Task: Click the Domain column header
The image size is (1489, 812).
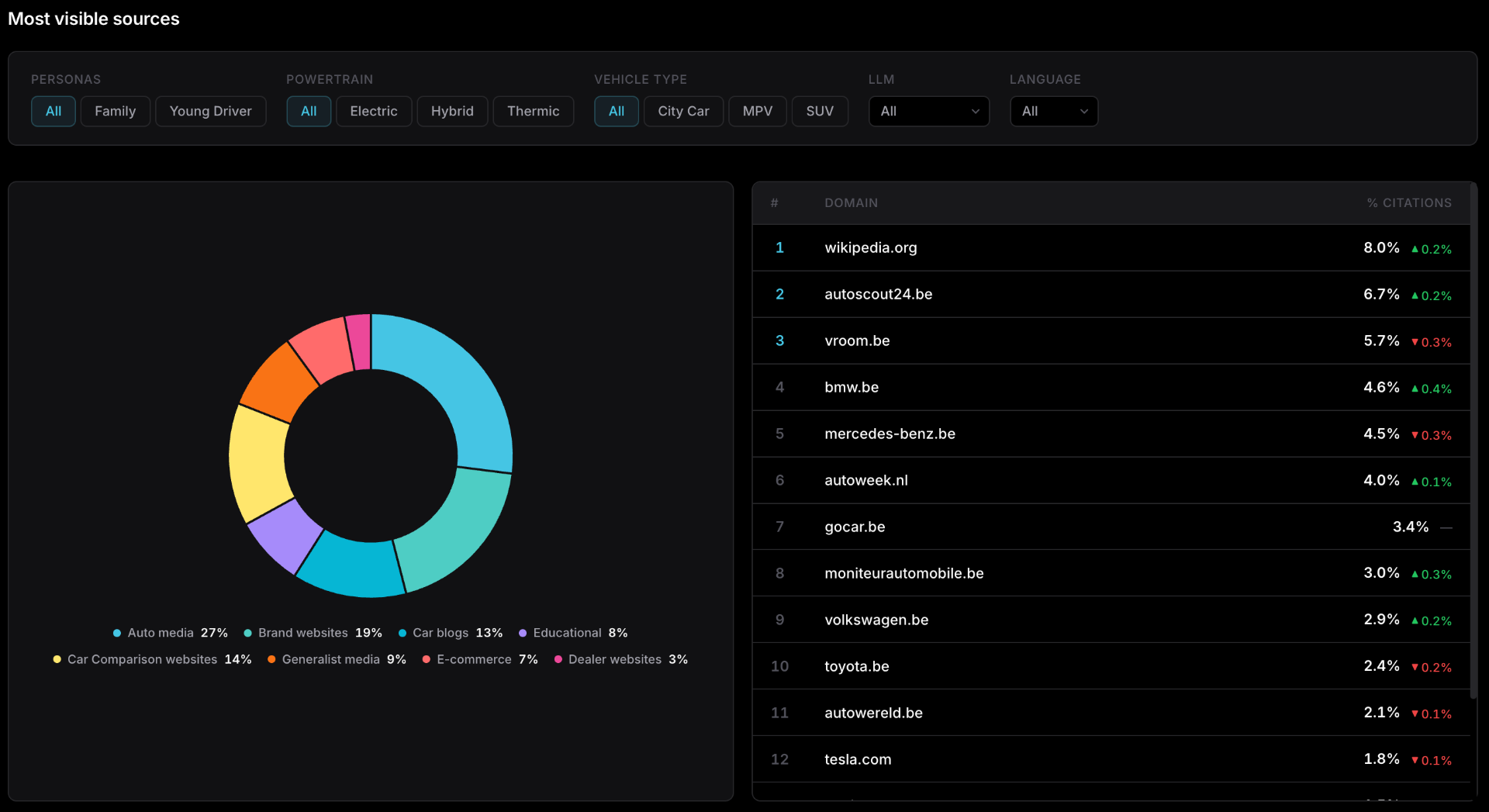Action: click(x=851, y=202)
